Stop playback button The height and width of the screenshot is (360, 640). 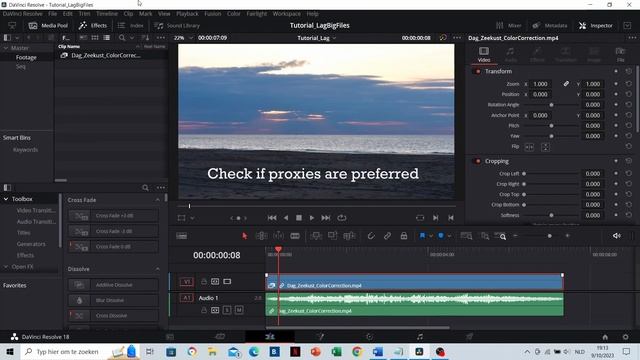click(x=299, y=218)
